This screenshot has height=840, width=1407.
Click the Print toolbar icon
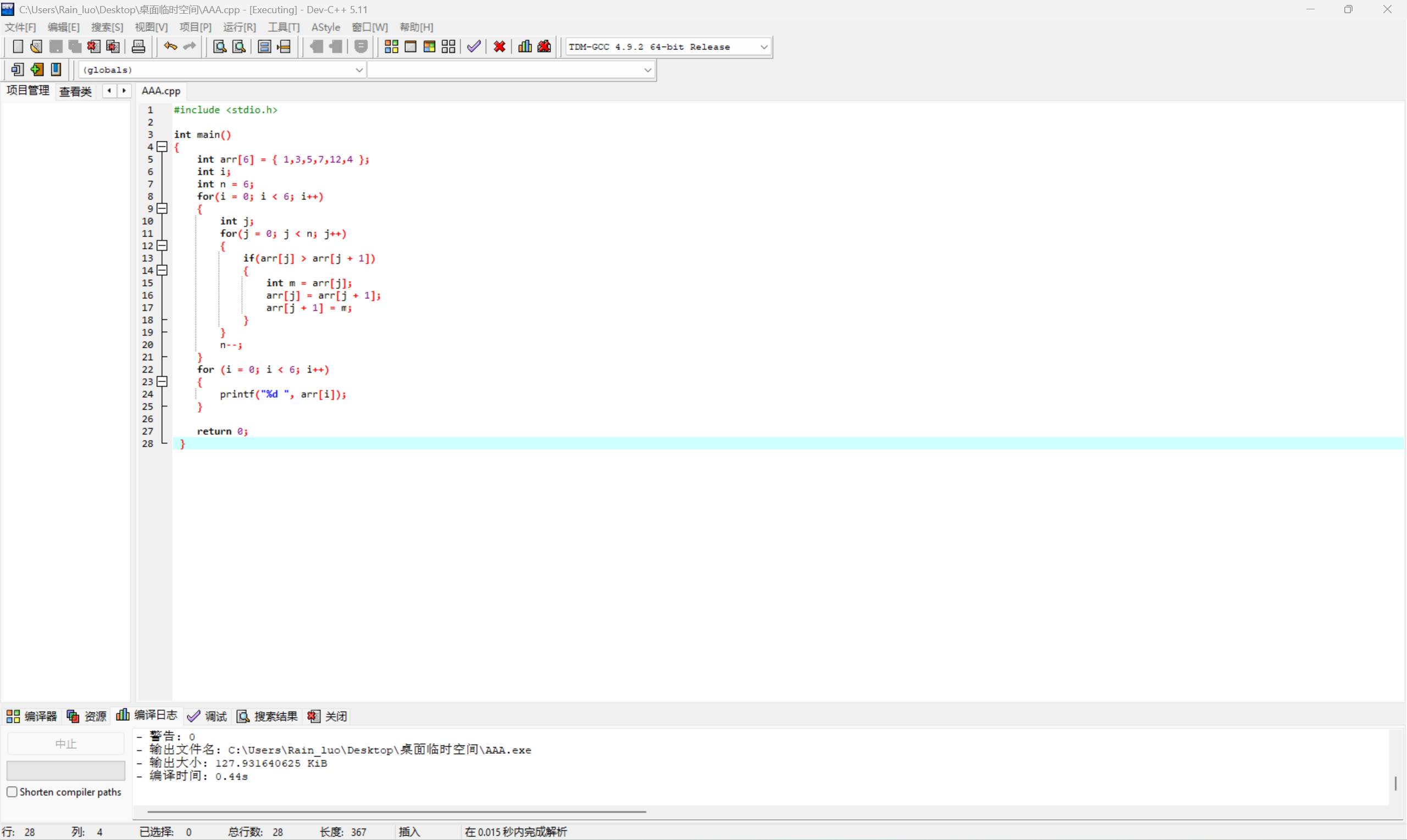click(x=138, y=47)
